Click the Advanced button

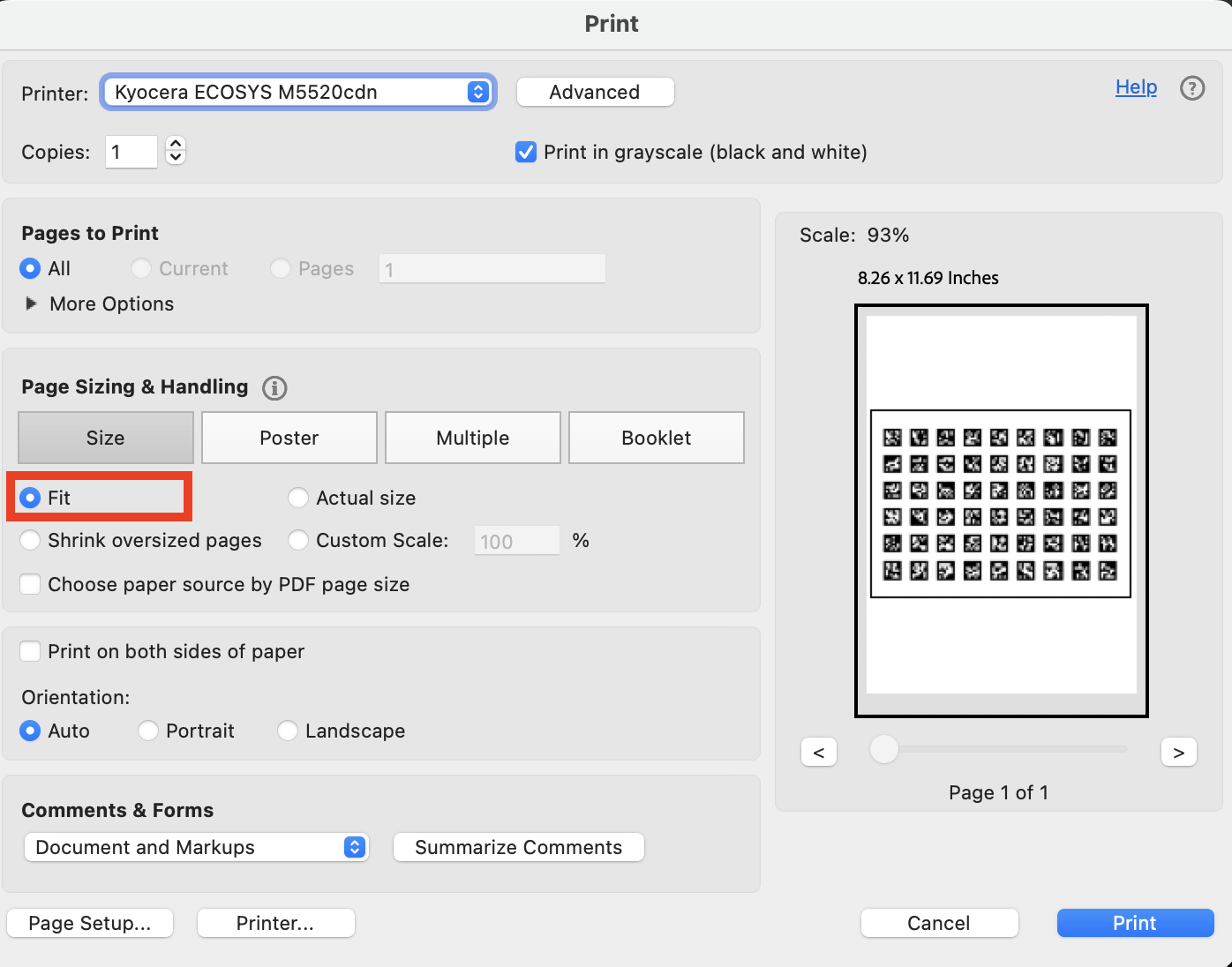[595, 92]
